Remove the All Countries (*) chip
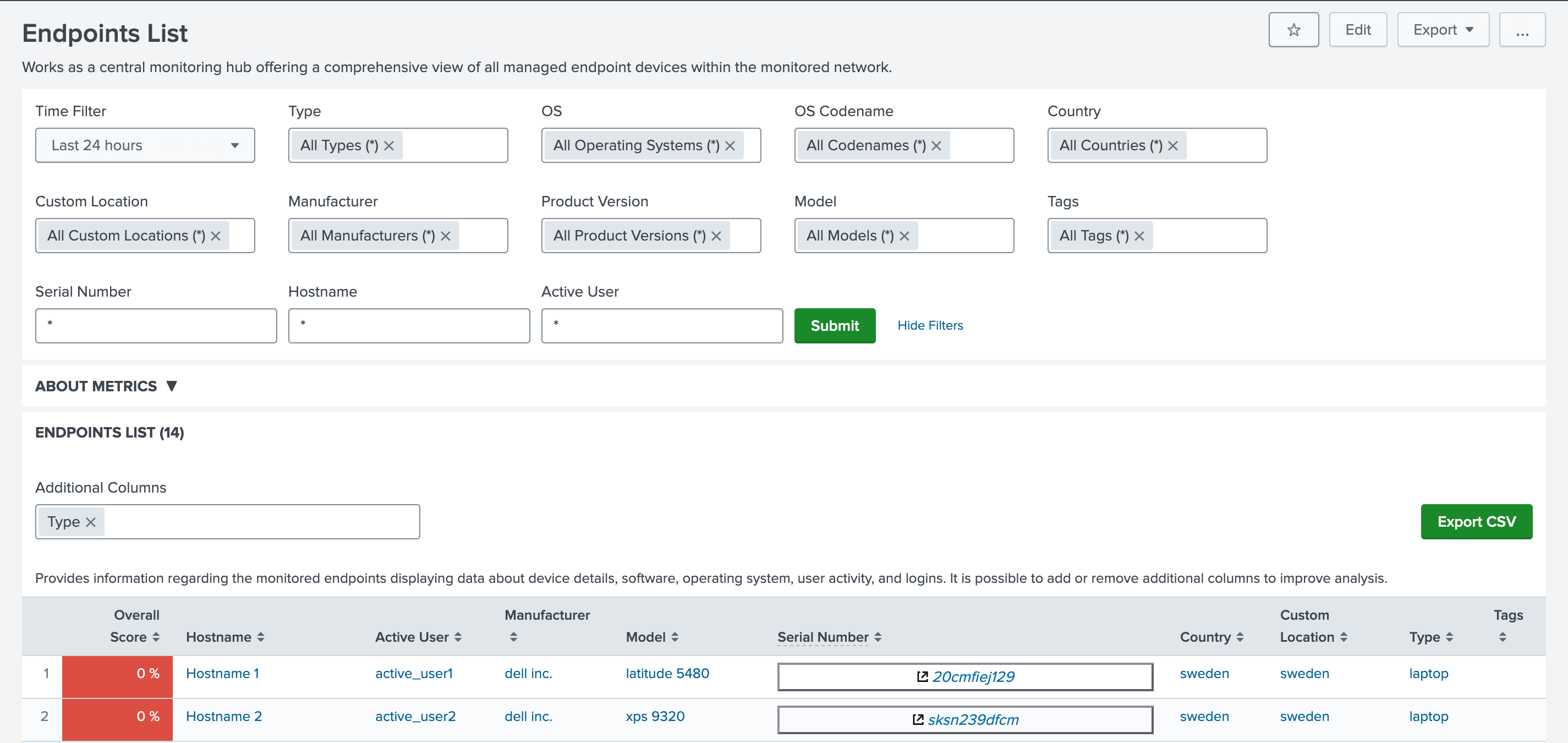This screenshot has width=1568, height=743. pos(1172,145)
